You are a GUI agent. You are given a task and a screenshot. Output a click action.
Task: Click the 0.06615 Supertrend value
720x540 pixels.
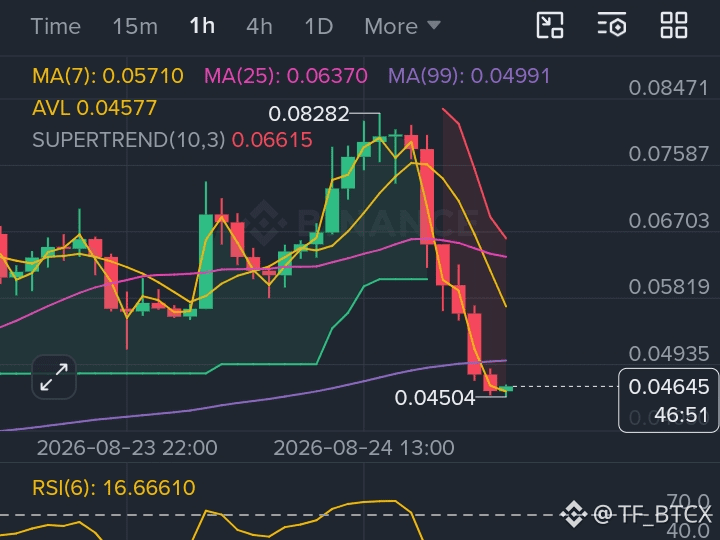point(272,140)
